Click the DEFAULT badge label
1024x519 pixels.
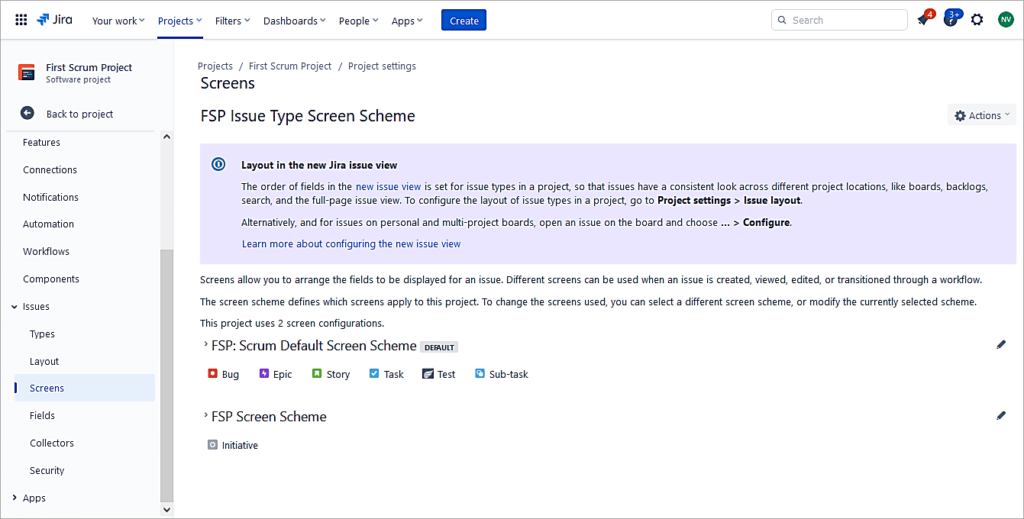[439, 347]
